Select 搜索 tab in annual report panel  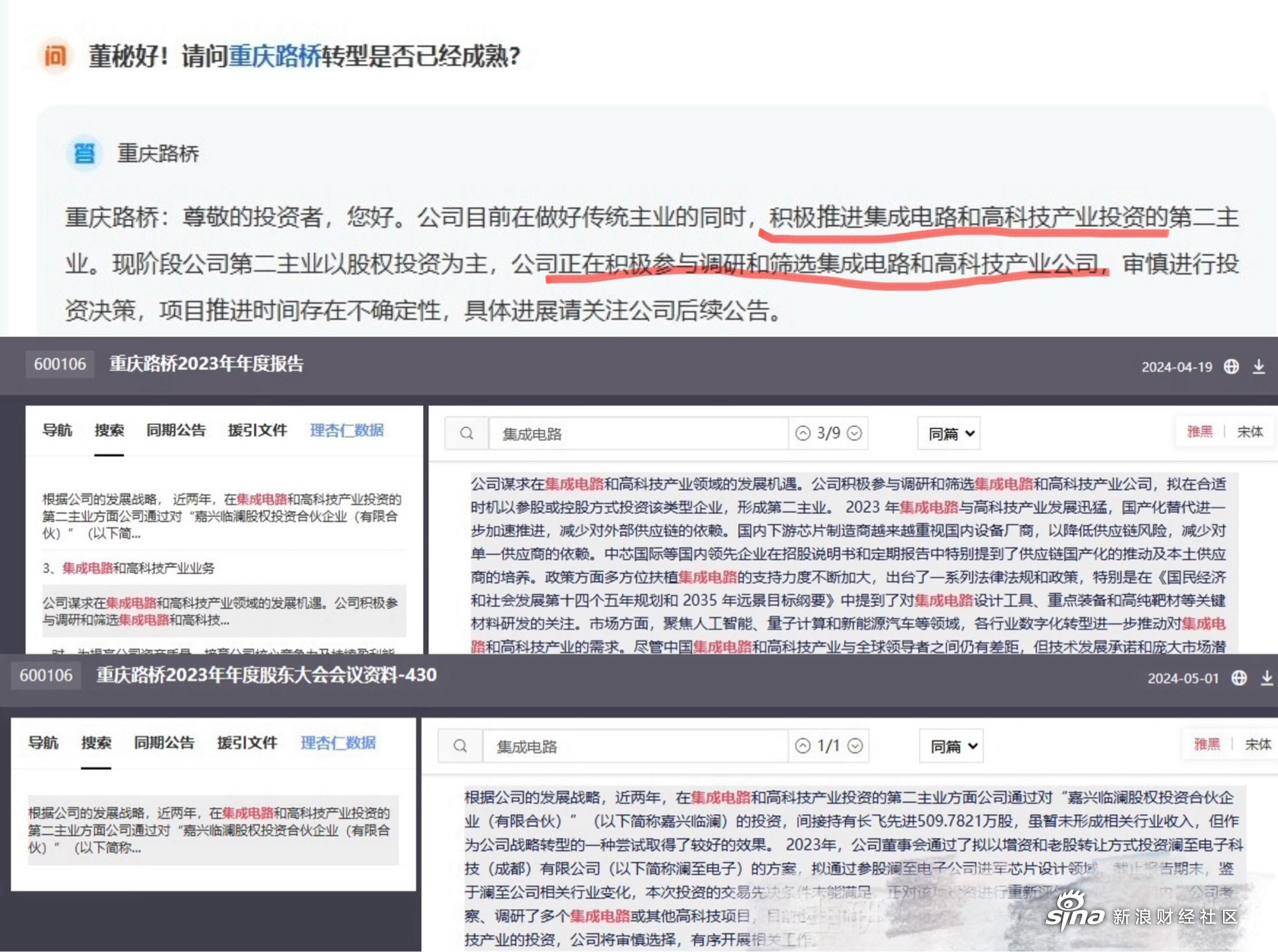(x=109, y=430)
